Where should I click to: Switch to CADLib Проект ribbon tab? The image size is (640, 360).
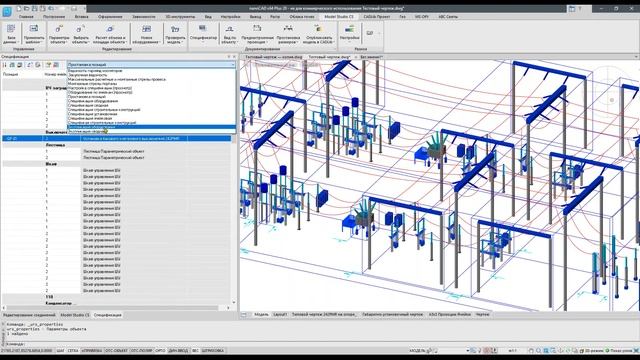[x=376, y=17]
